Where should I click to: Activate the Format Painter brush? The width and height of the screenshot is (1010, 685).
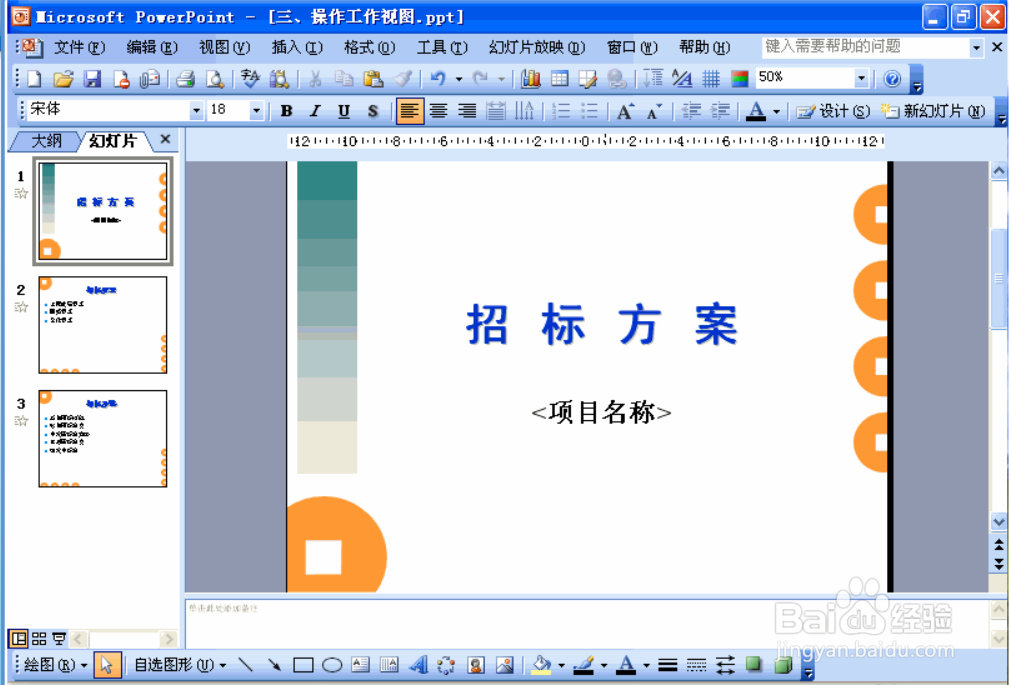(403, 79)
